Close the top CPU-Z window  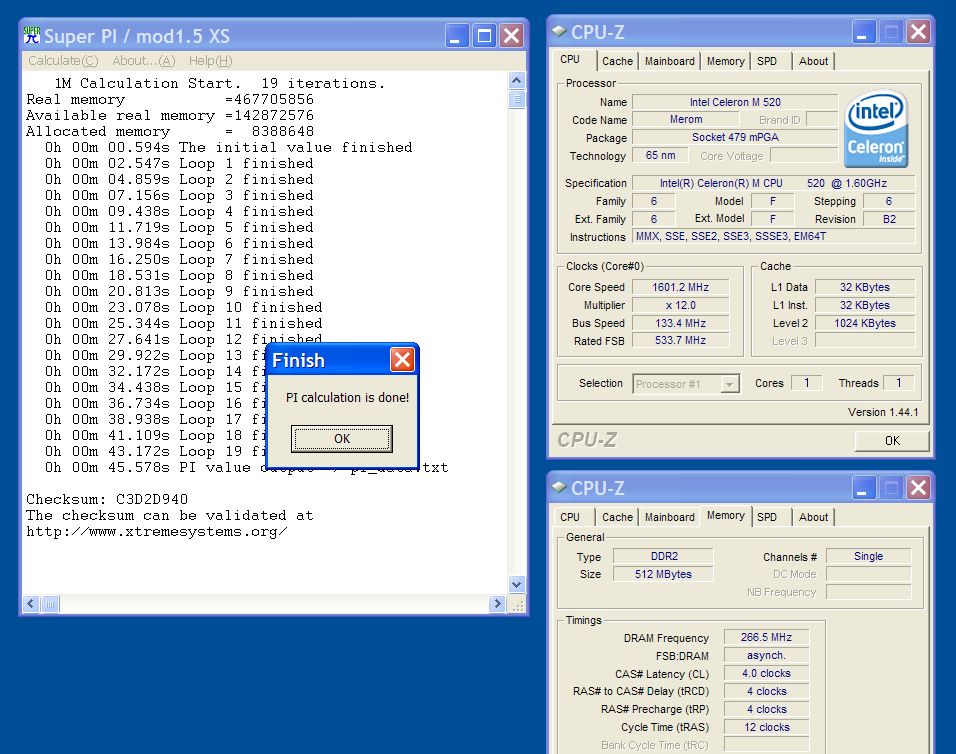tap(918, 32)
